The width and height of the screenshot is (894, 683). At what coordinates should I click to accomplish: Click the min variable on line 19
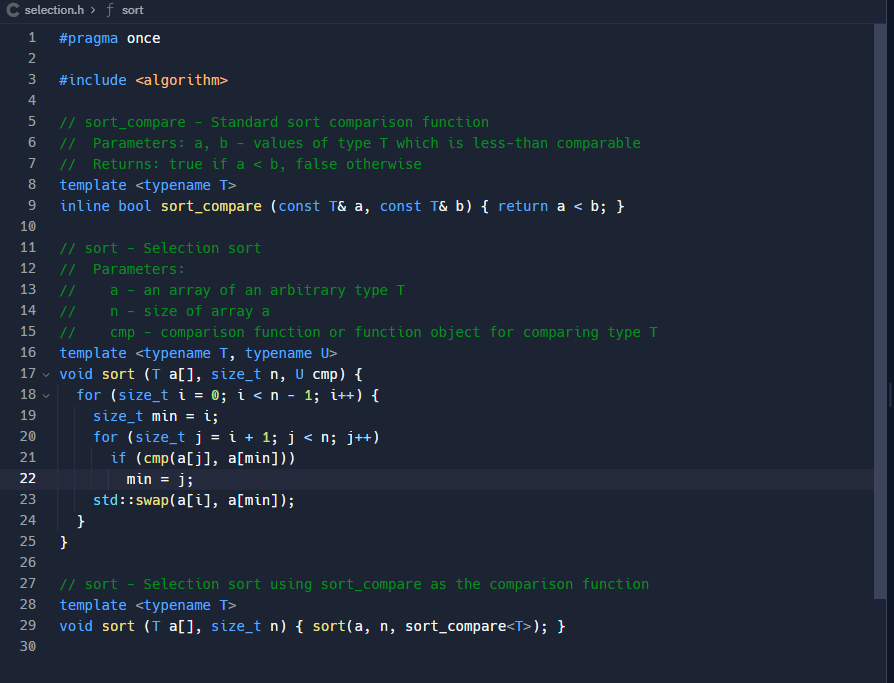pos(163,415)
